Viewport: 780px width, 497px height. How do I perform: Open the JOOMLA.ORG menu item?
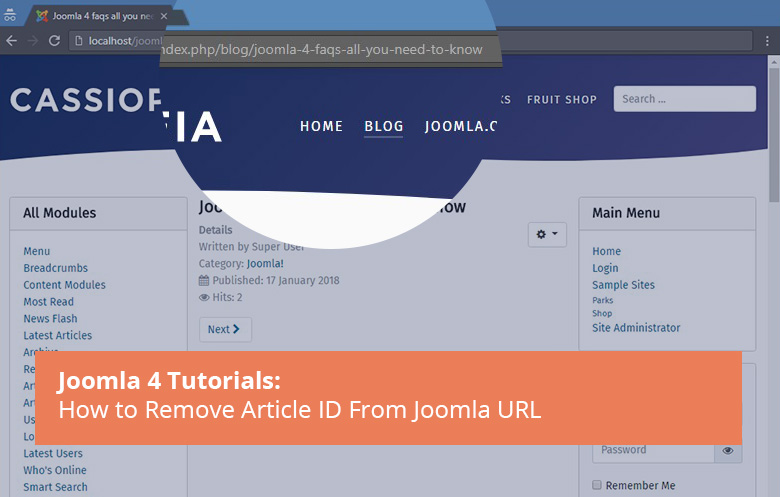(x=461, y=126)
